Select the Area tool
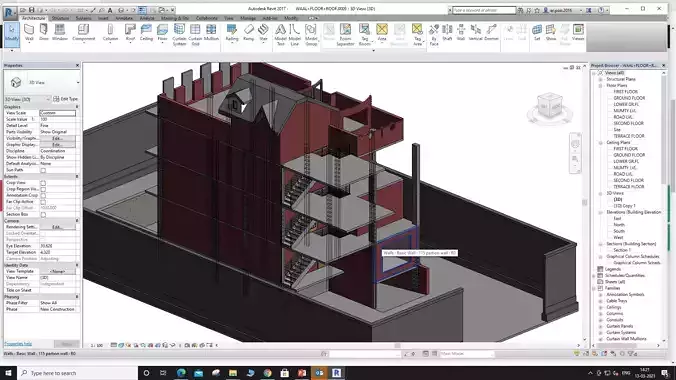This screenshot has height=380, width=676. tap(382, 32)
